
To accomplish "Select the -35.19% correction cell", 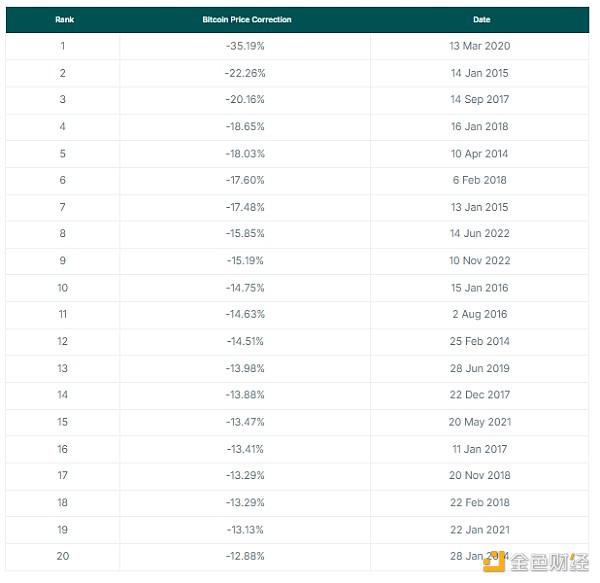I will point(245,46).
